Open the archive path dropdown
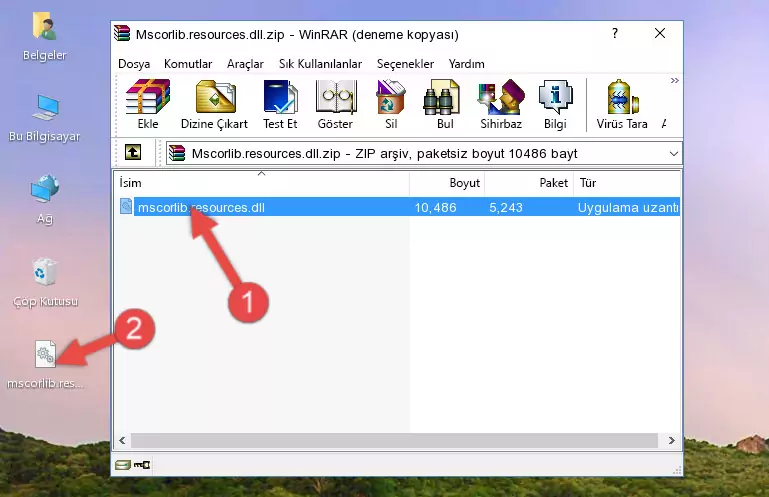The width and height of the screenshot is (769, 497). (x=674, y=154)
